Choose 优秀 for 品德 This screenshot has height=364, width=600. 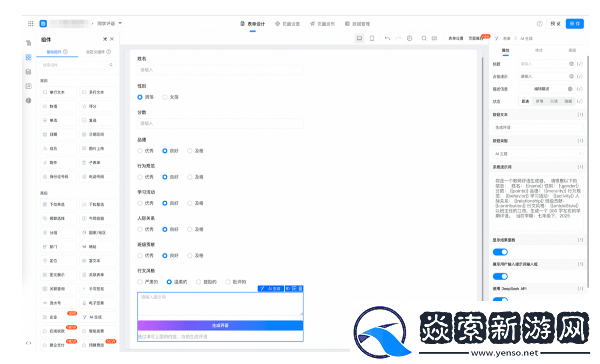140,151
